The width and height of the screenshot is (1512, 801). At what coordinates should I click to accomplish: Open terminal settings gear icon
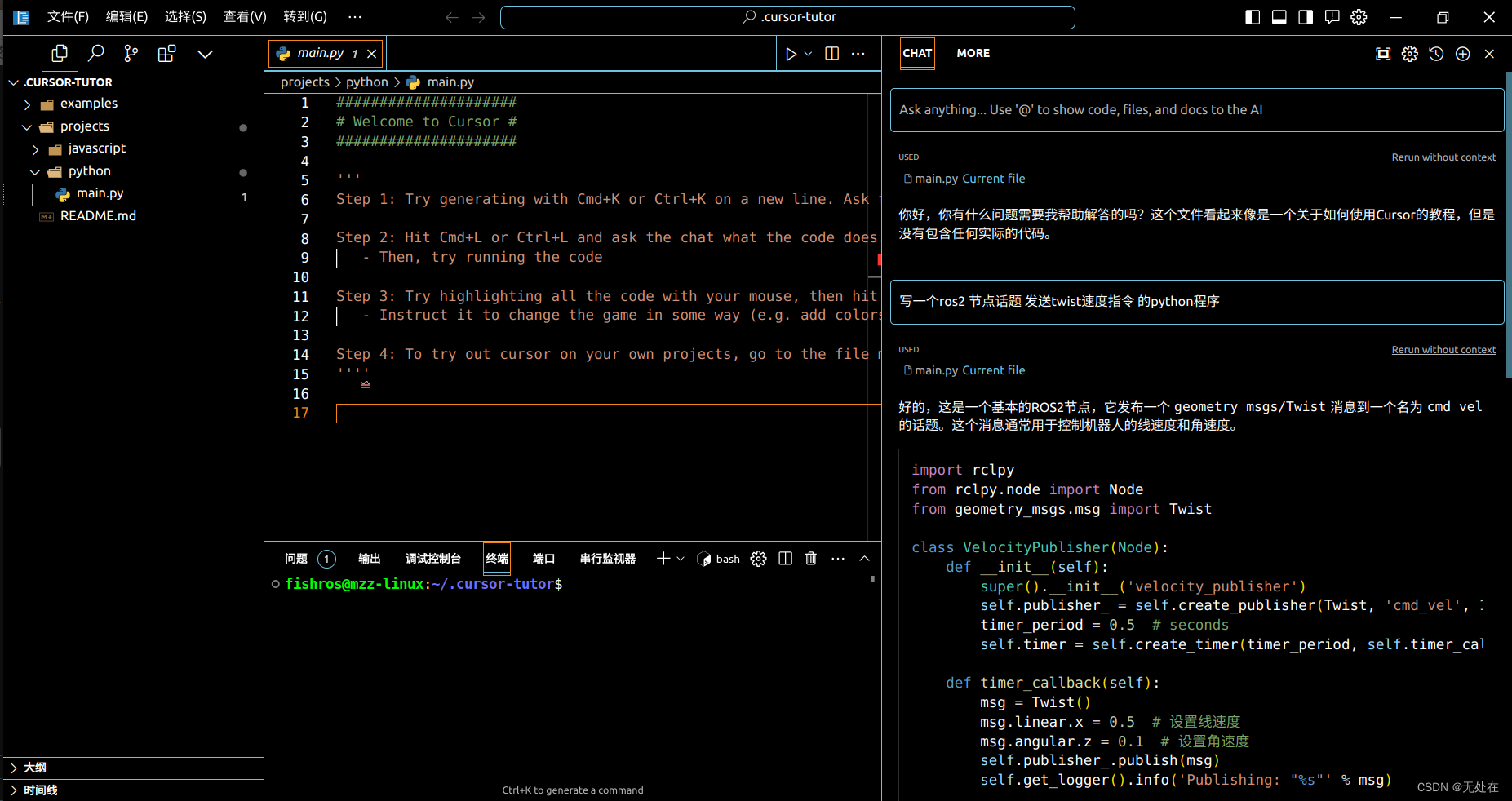click(759, 559)
